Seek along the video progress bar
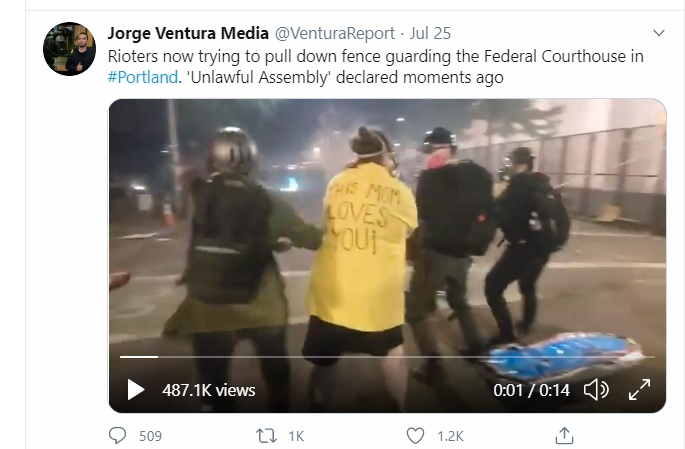This screenshot has width=685, height=449. pyautogui.click(x=387, y=357)
